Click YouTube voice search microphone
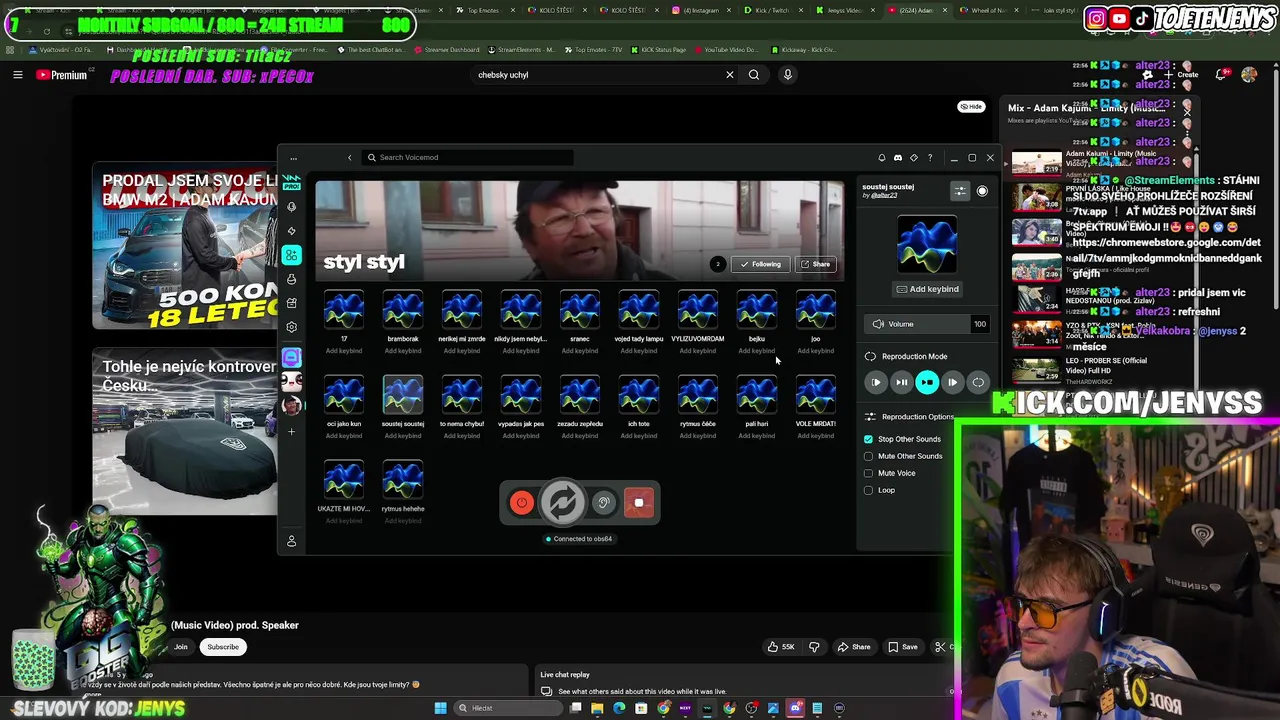Screen dimensions: 1280x720 coord(788,75)
